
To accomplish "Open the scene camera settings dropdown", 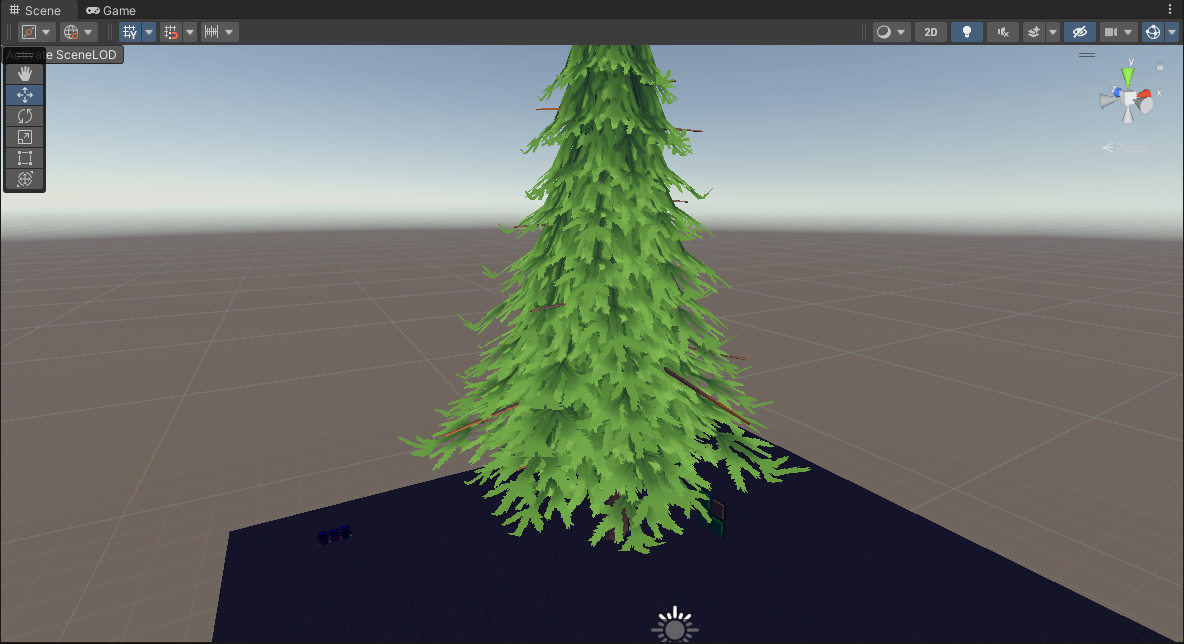I will (1117, 32).
